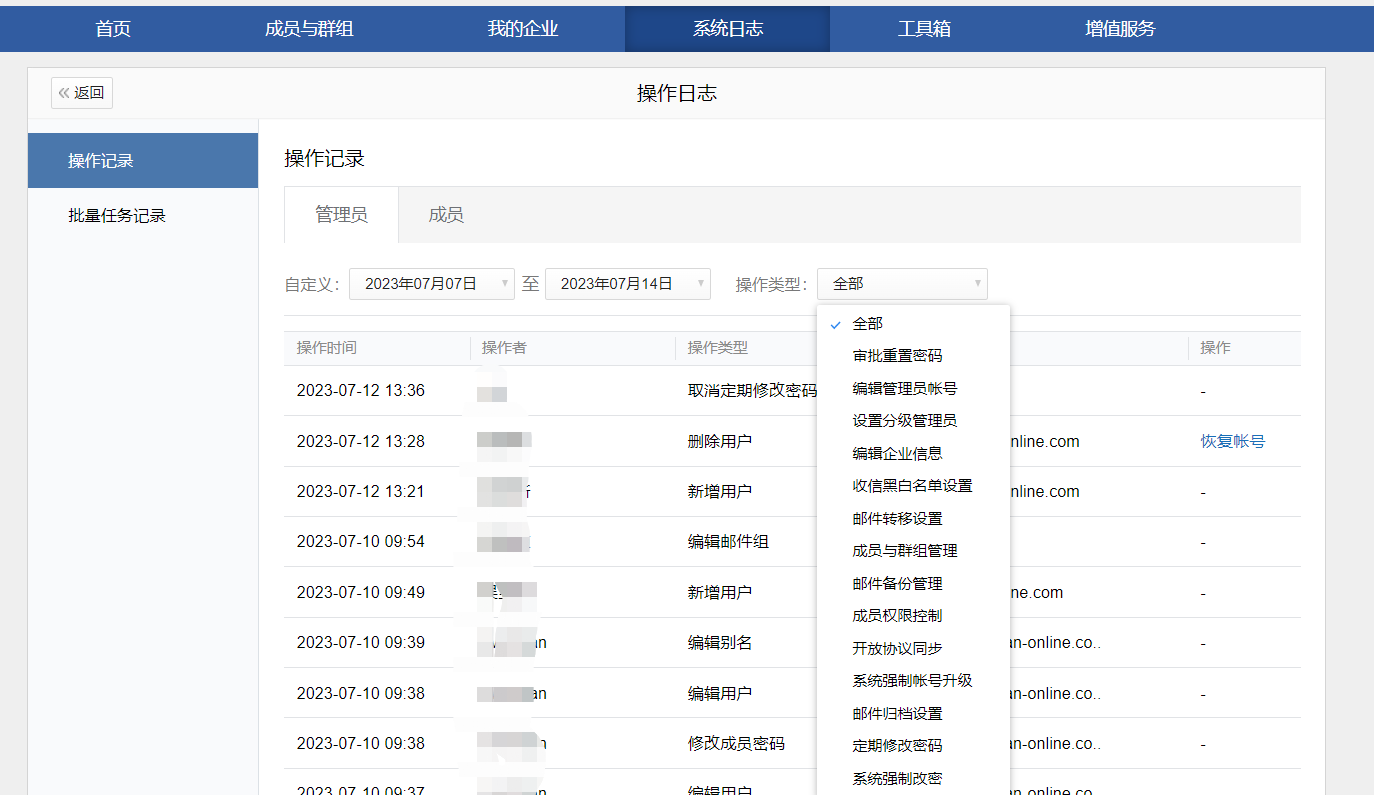The image size is (1374, 795).
Task: Open the start date dropdown 2023年07月07日
Action: [431, 284]
